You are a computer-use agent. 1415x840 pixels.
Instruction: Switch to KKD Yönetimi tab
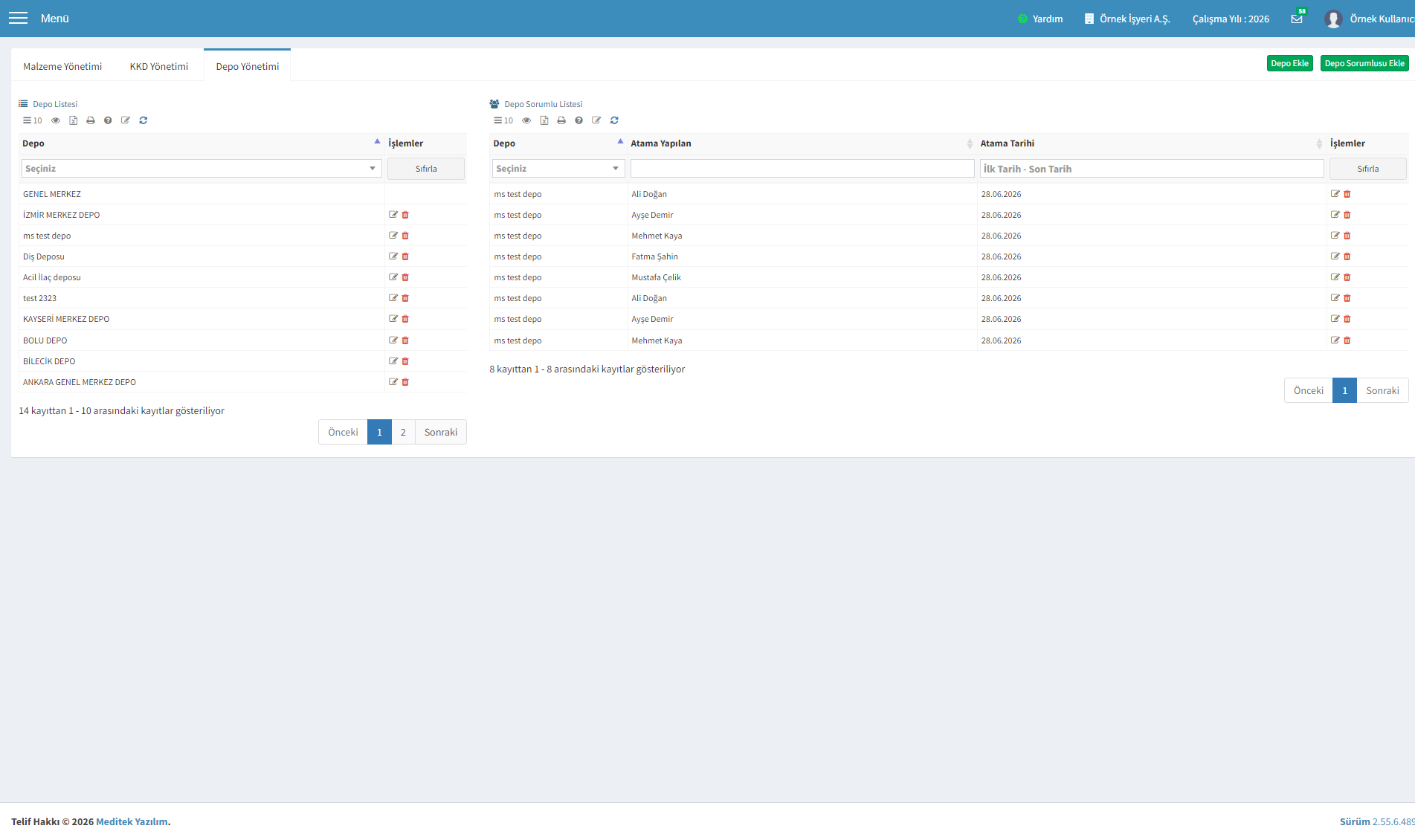[159, 66]
